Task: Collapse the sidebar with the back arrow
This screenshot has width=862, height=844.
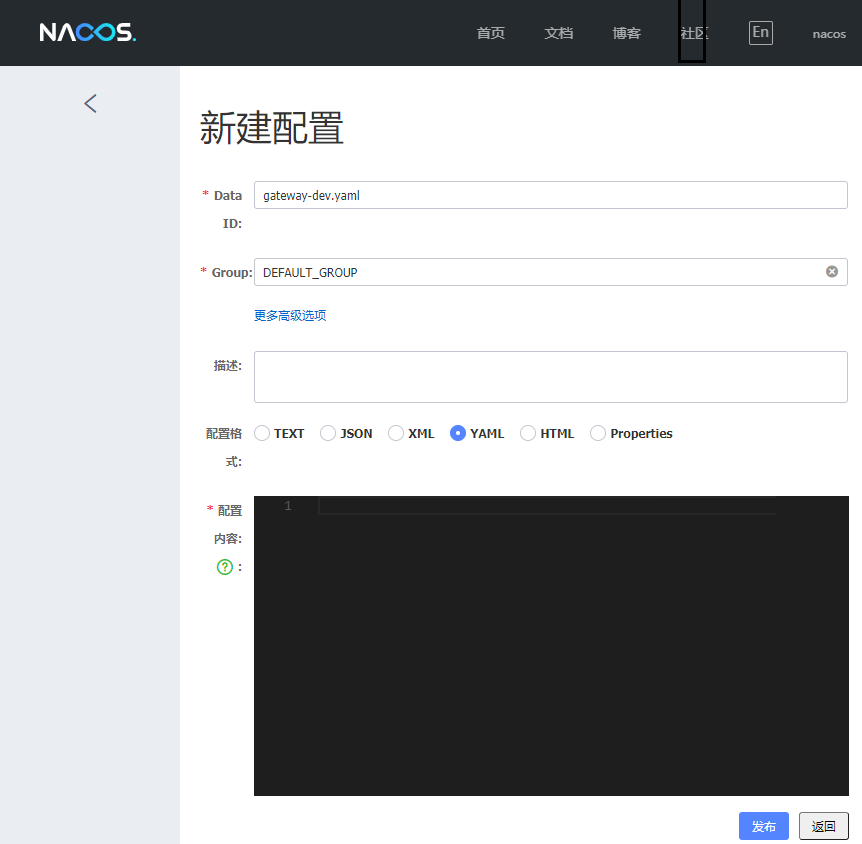Action: coord(90,103)
